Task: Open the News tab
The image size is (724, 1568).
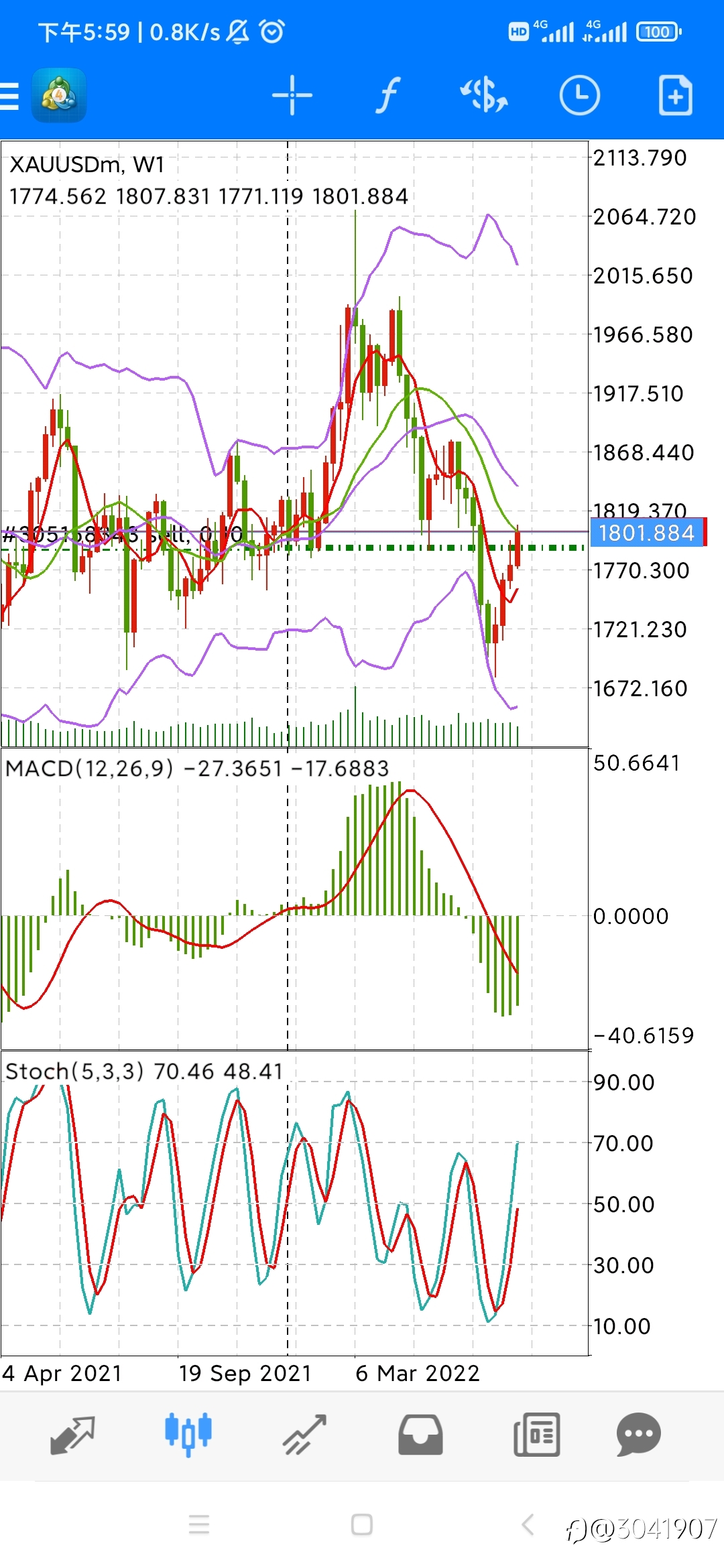Action: click(536, 1435)
